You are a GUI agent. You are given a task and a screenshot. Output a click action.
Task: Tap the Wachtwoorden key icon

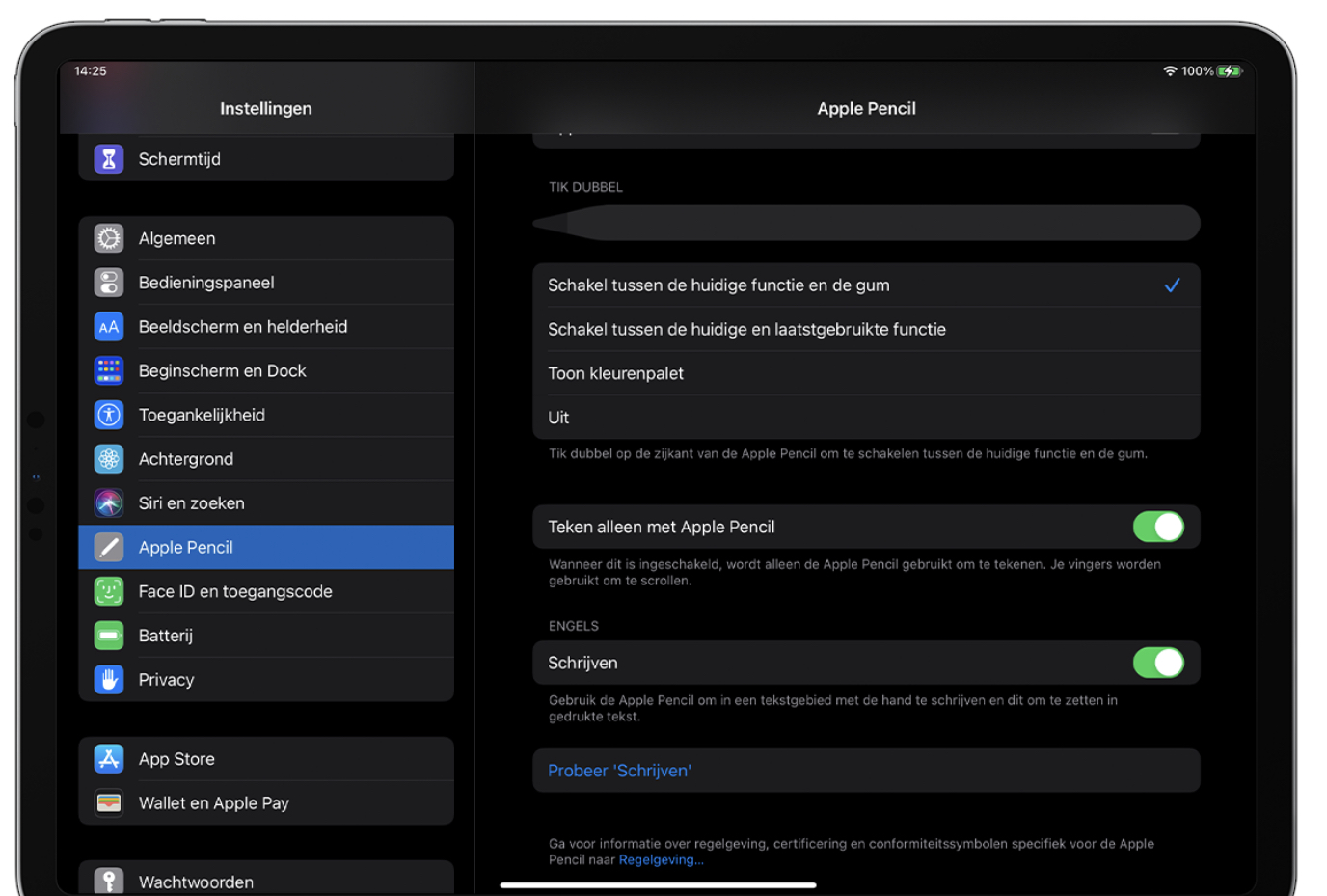click(x=109, y=881)
